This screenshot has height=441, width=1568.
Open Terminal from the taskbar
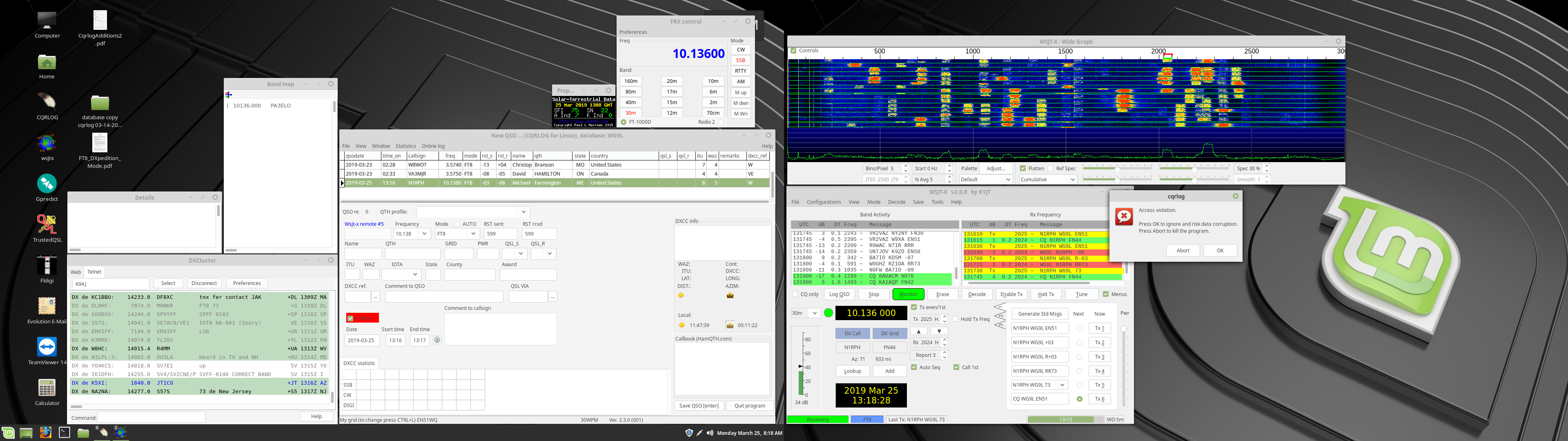tap(65, 432)
